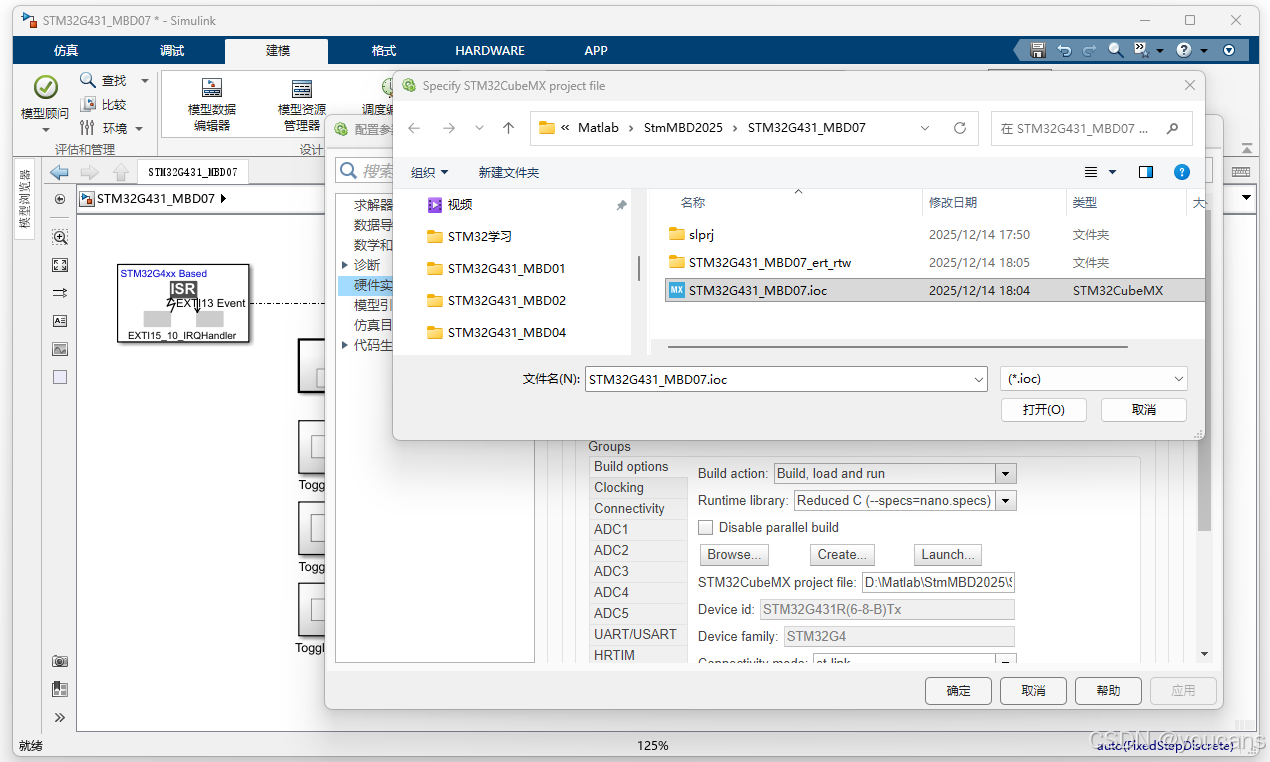Click the hide/show explorer bar icon

(x=60, y=199)
